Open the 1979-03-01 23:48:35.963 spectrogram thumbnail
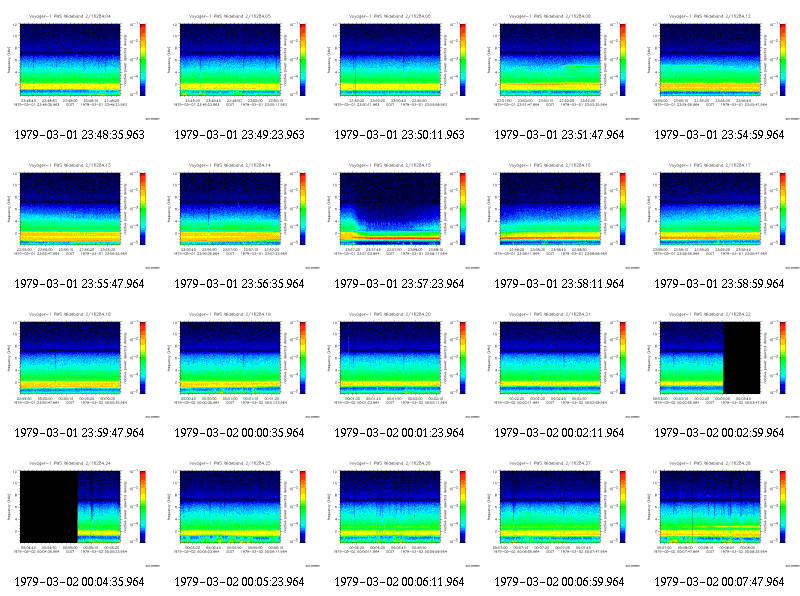Image resolution: width=800 pixels, height=596 pixels. [80, 66]
